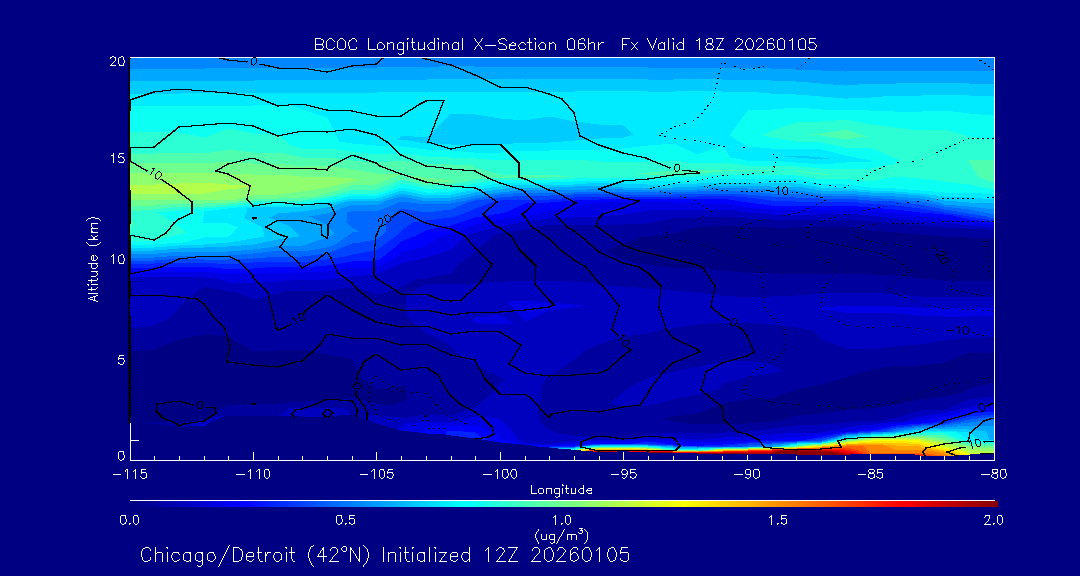Click the '(ug/m³)' units label
The image size is (1080, 576).
(561, 535)
